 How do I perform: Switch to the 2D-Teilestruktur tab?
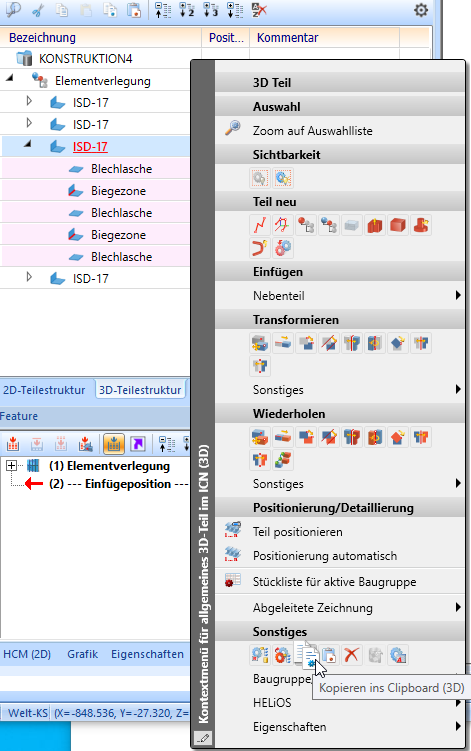pos(44,390)
